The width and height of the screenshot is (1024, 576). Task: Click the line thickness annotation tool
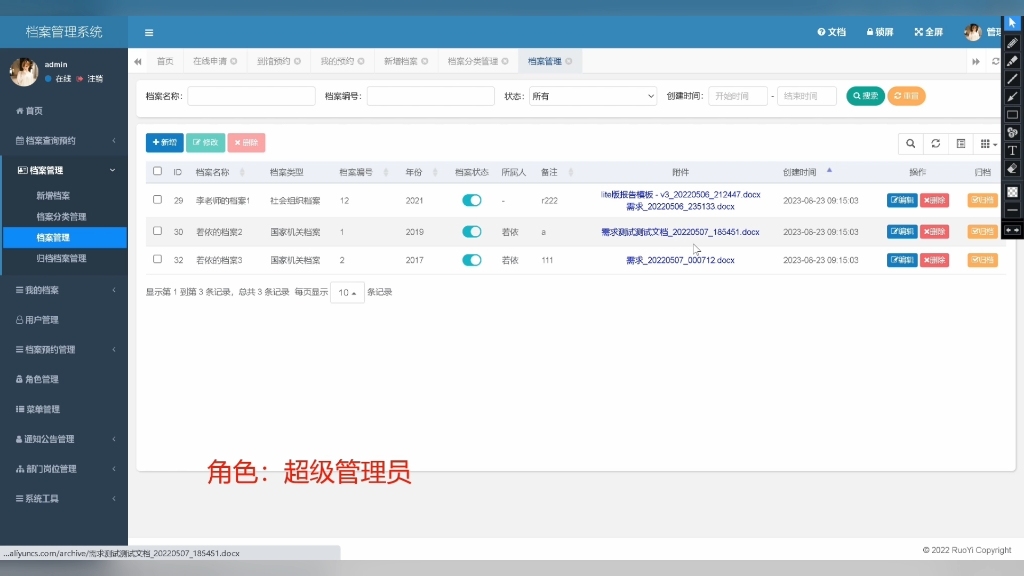[1012, 210]
